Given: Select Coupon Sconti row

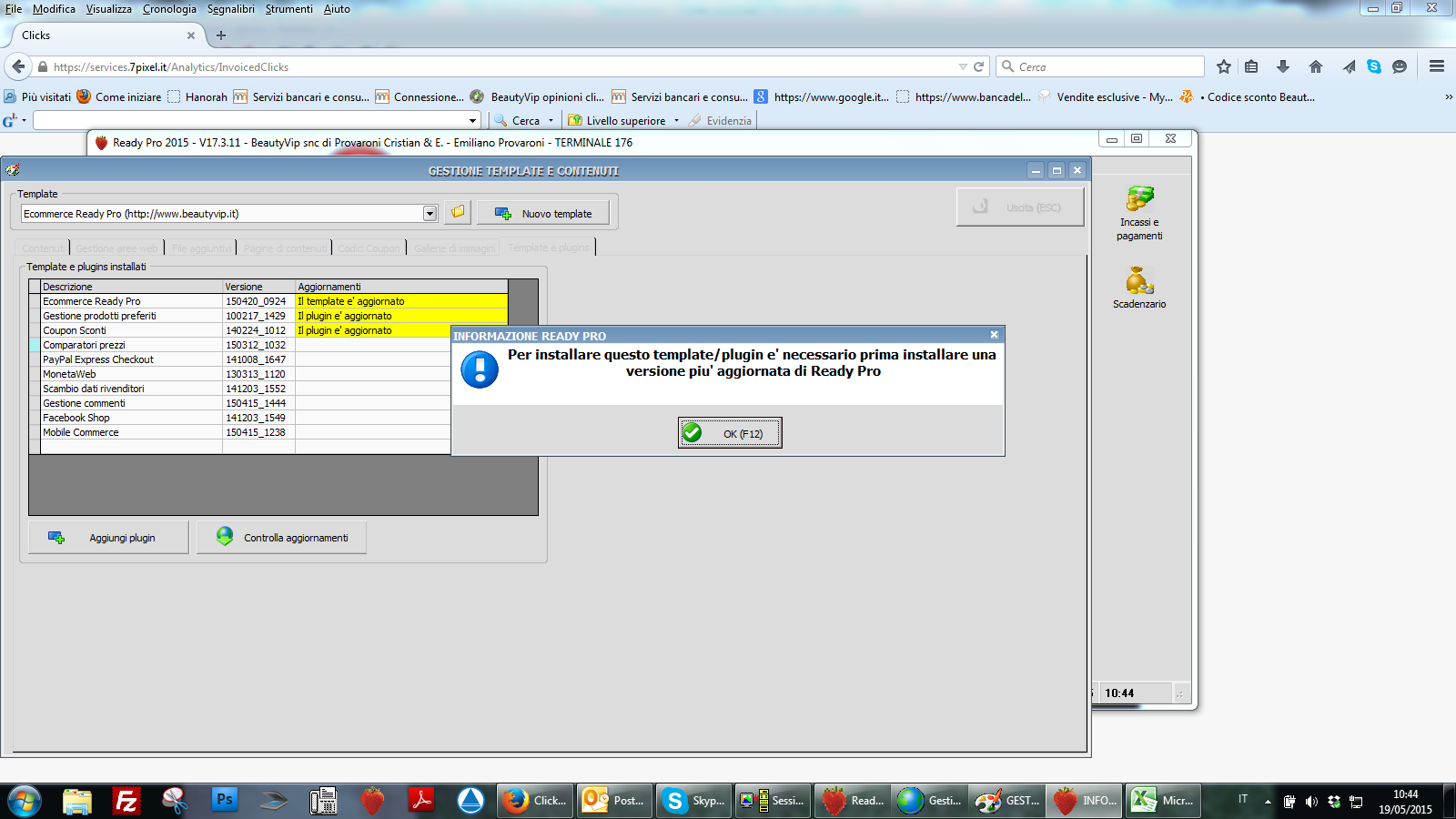Looking at the screenshot, I should pyautogui.click(x=268, y=330).
